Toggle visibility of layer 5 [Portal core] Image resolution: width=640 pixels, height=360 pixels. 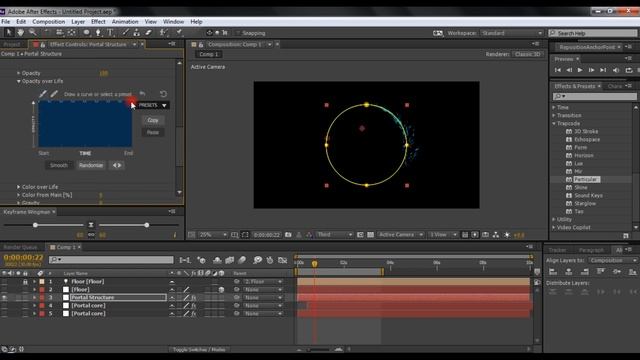(4, 313)
